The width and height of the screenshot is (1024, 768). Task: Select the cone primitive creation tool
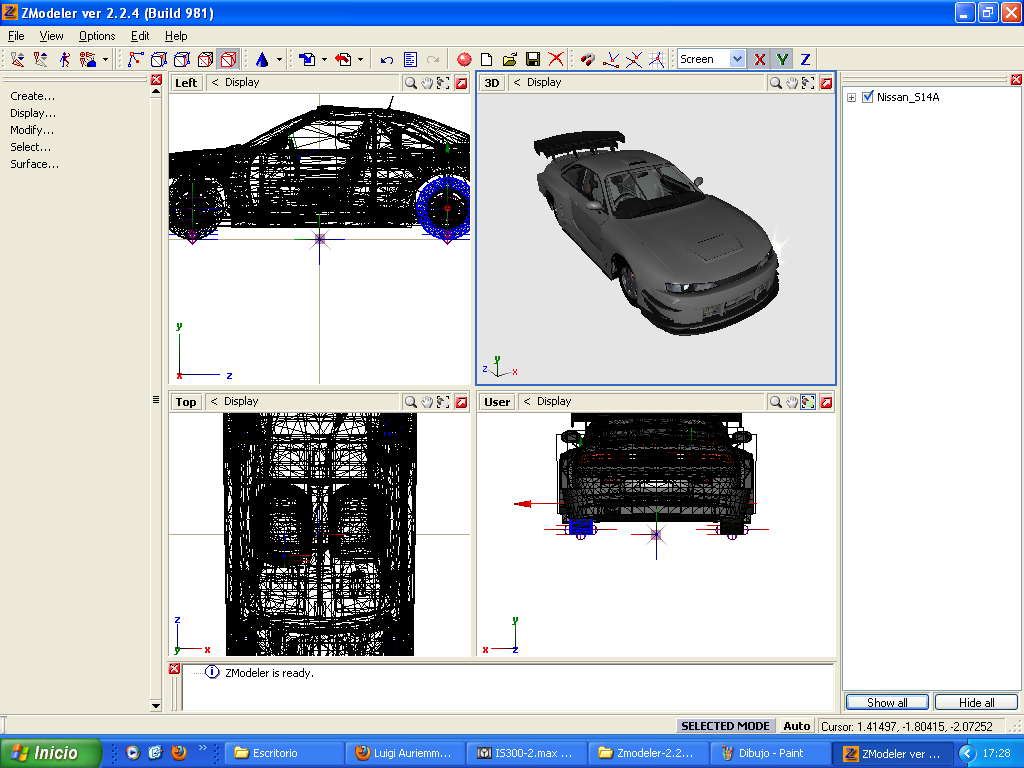pos(264,59)
